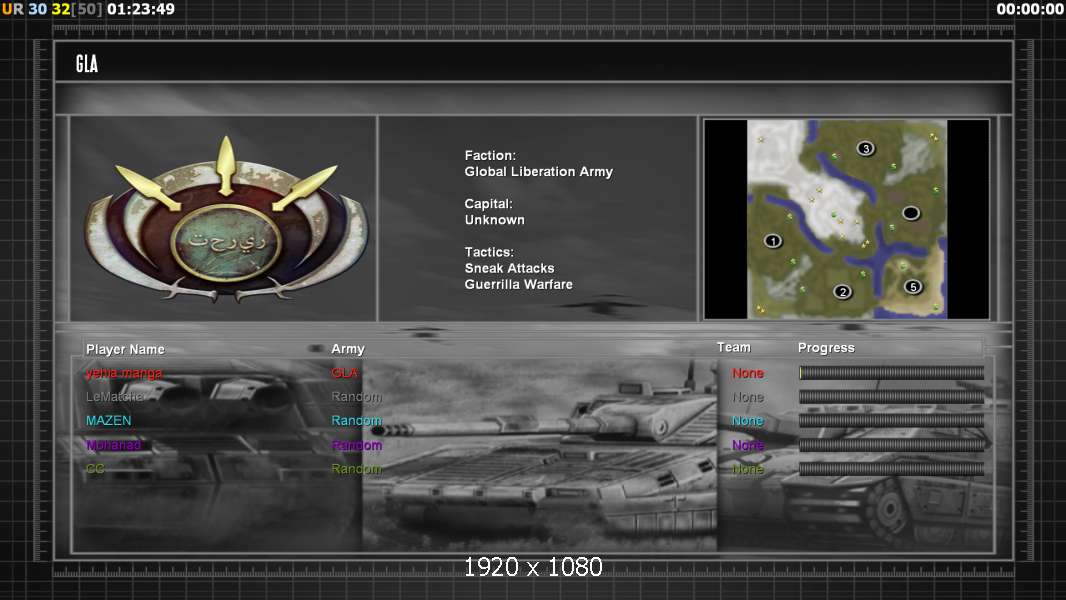Click start position 2 on the minimap
This screenshot has height=600, width=1066.
(842, 292)
